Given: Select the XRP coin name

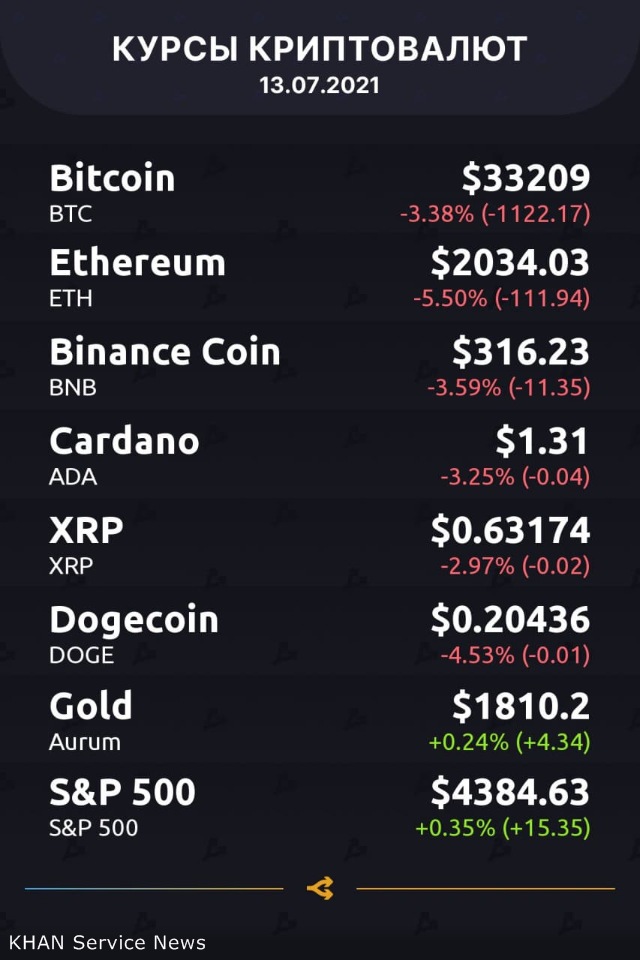Looking at the screenshot, I should [x=86, y=530].
